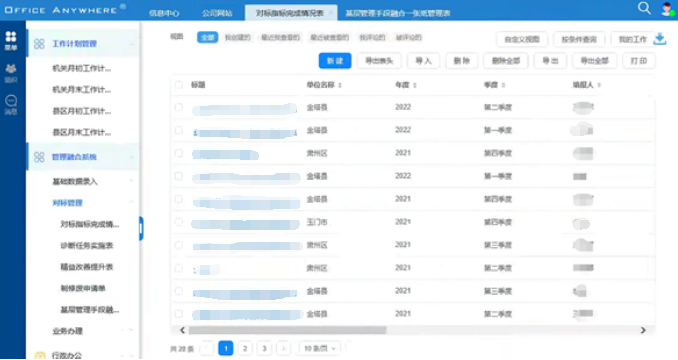
Task: Switch to the 基层管理手段融合一张纸管理表 tab
Action: pyautogui.click(x=397, y=13)
